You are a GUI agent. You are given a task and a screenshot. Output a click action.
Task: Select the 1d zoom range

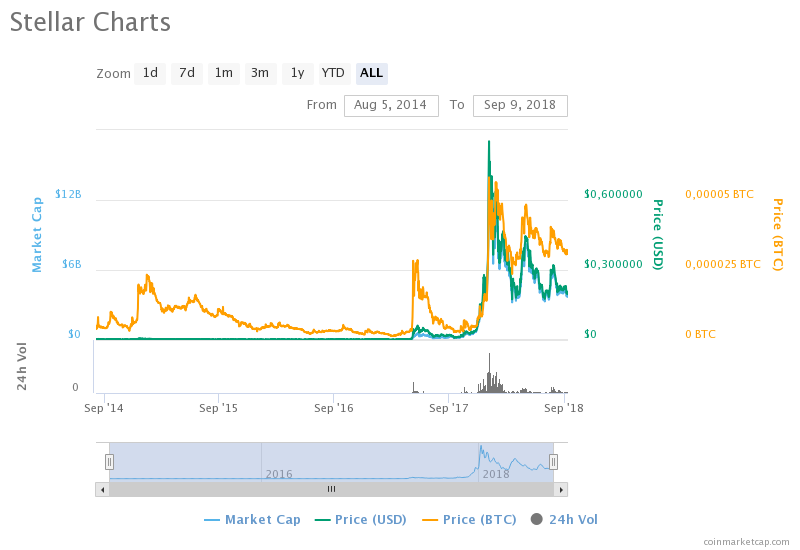(150, 73)
